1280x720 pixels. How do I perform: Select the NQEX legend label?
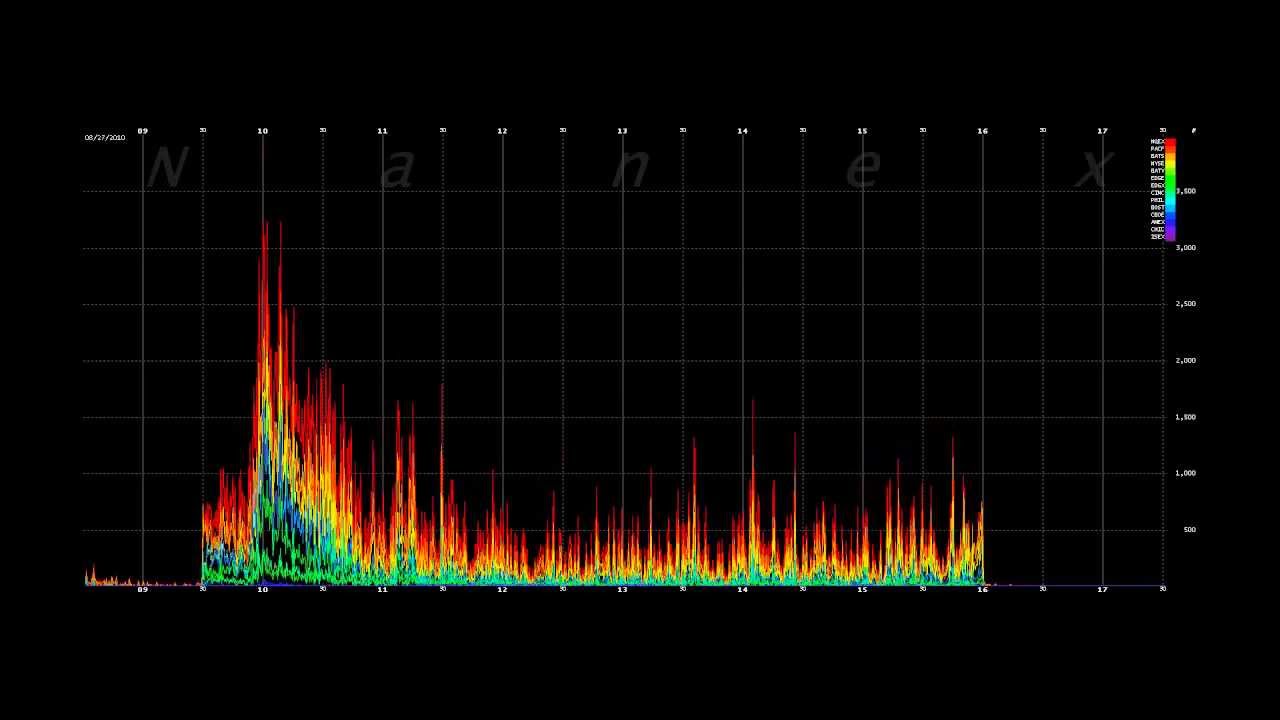point(1157,142)
